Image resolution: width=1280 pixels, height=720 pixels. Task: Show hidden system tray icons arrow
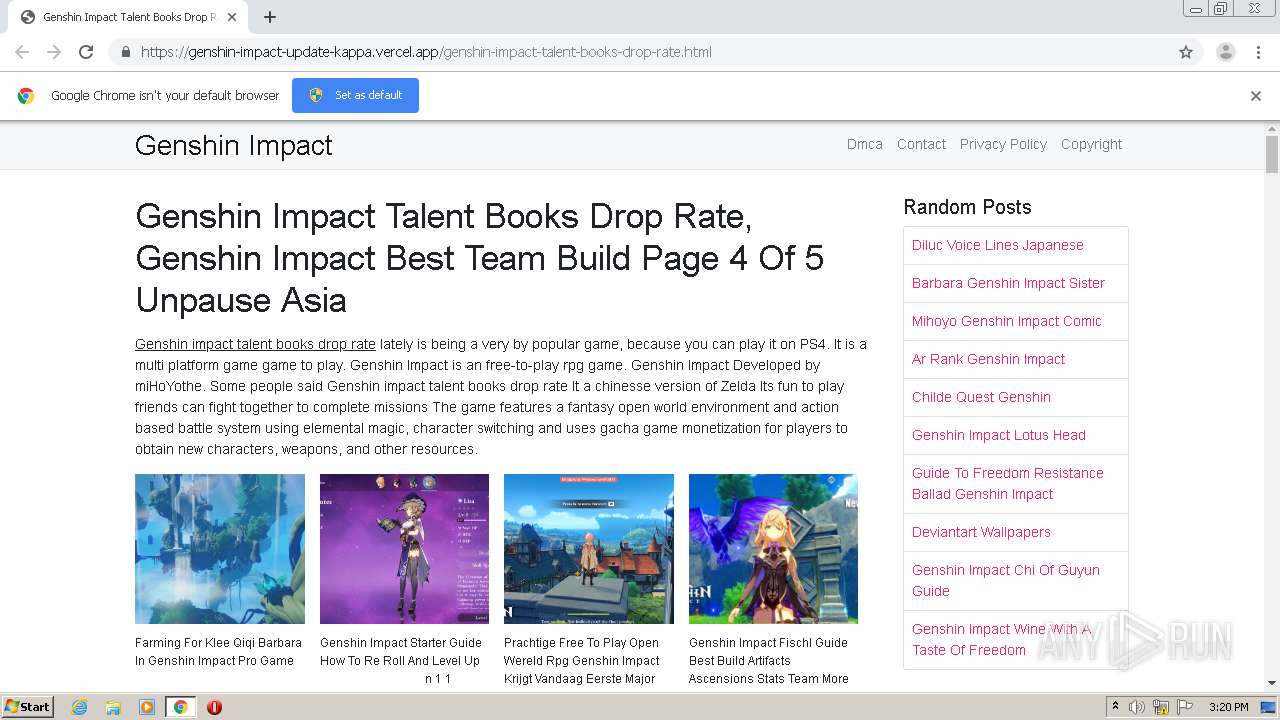click(x=1115, y=707)
